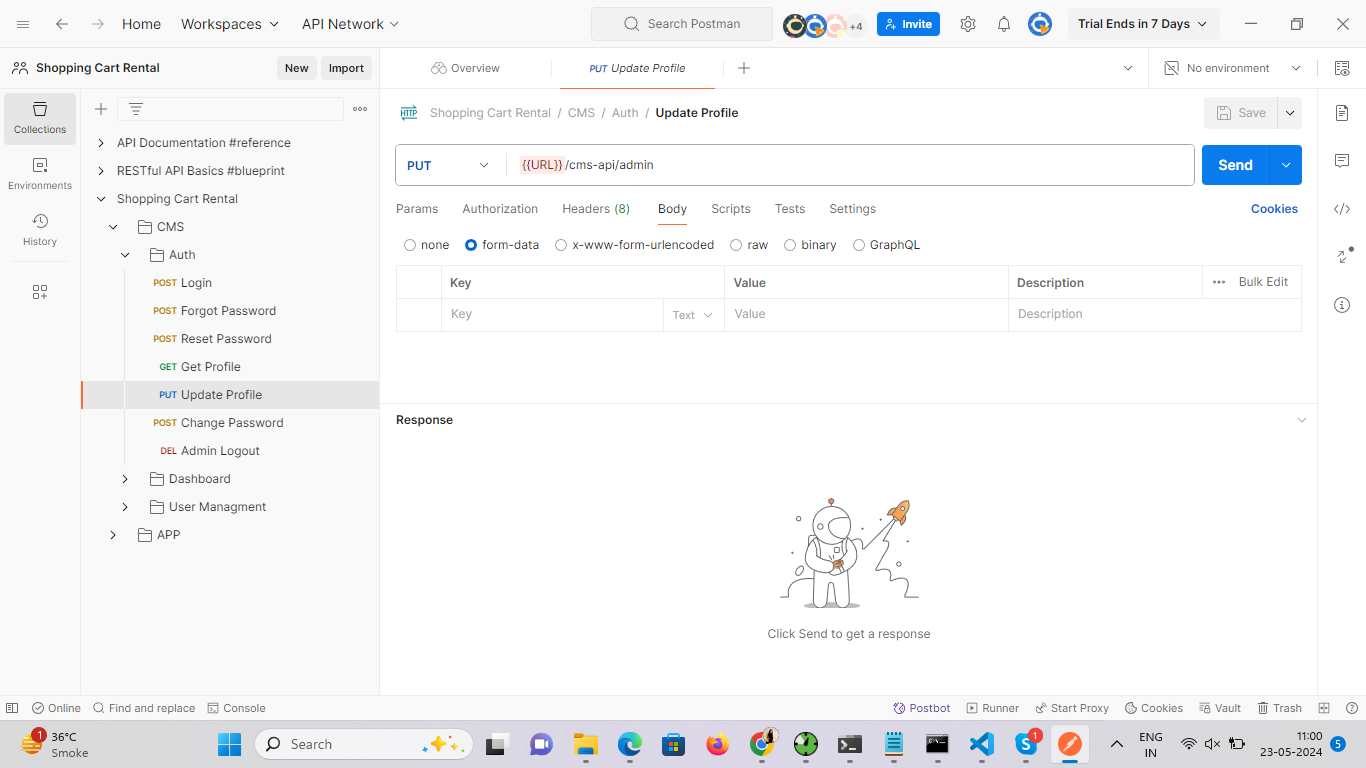Screen dimensions: 1366x768
Task: Click the collection filter icon
Action: 136,109
